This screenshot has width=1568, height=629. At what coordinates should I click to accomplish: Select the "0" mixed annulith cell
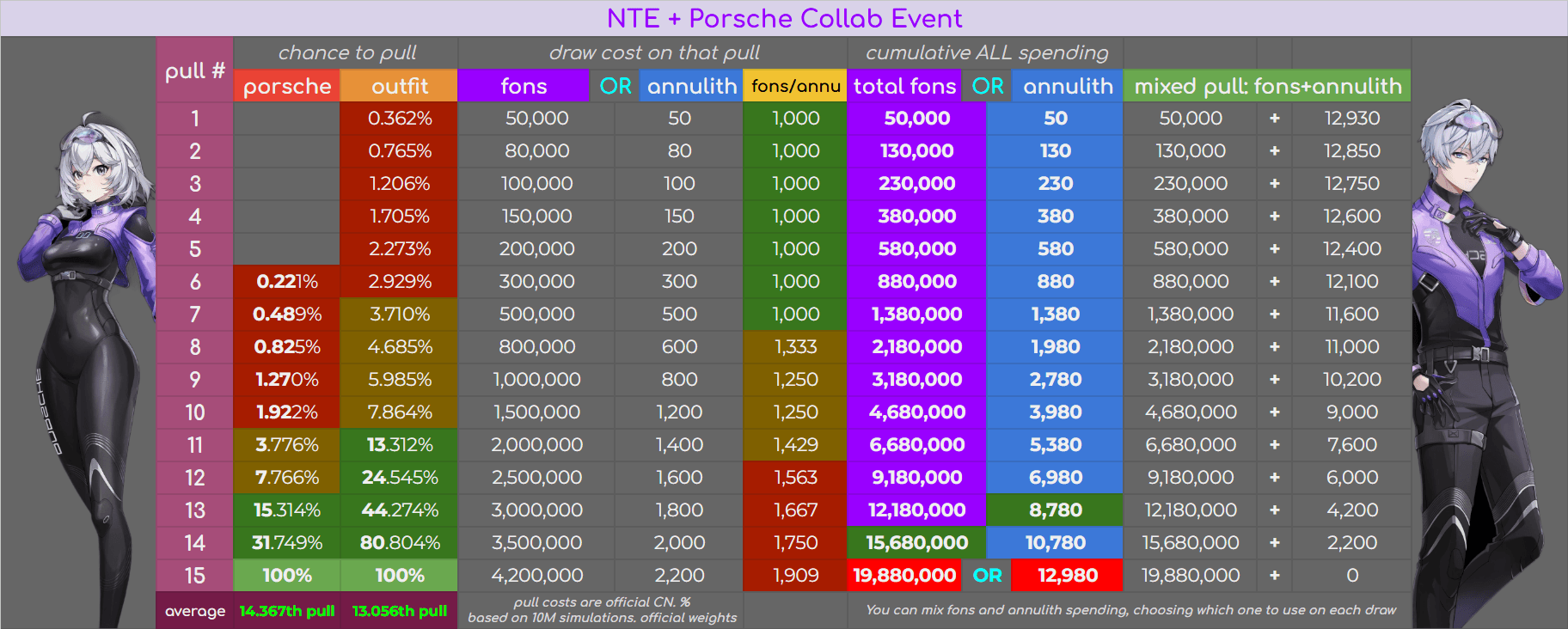pyautogui.click(x=1352, y=576)
